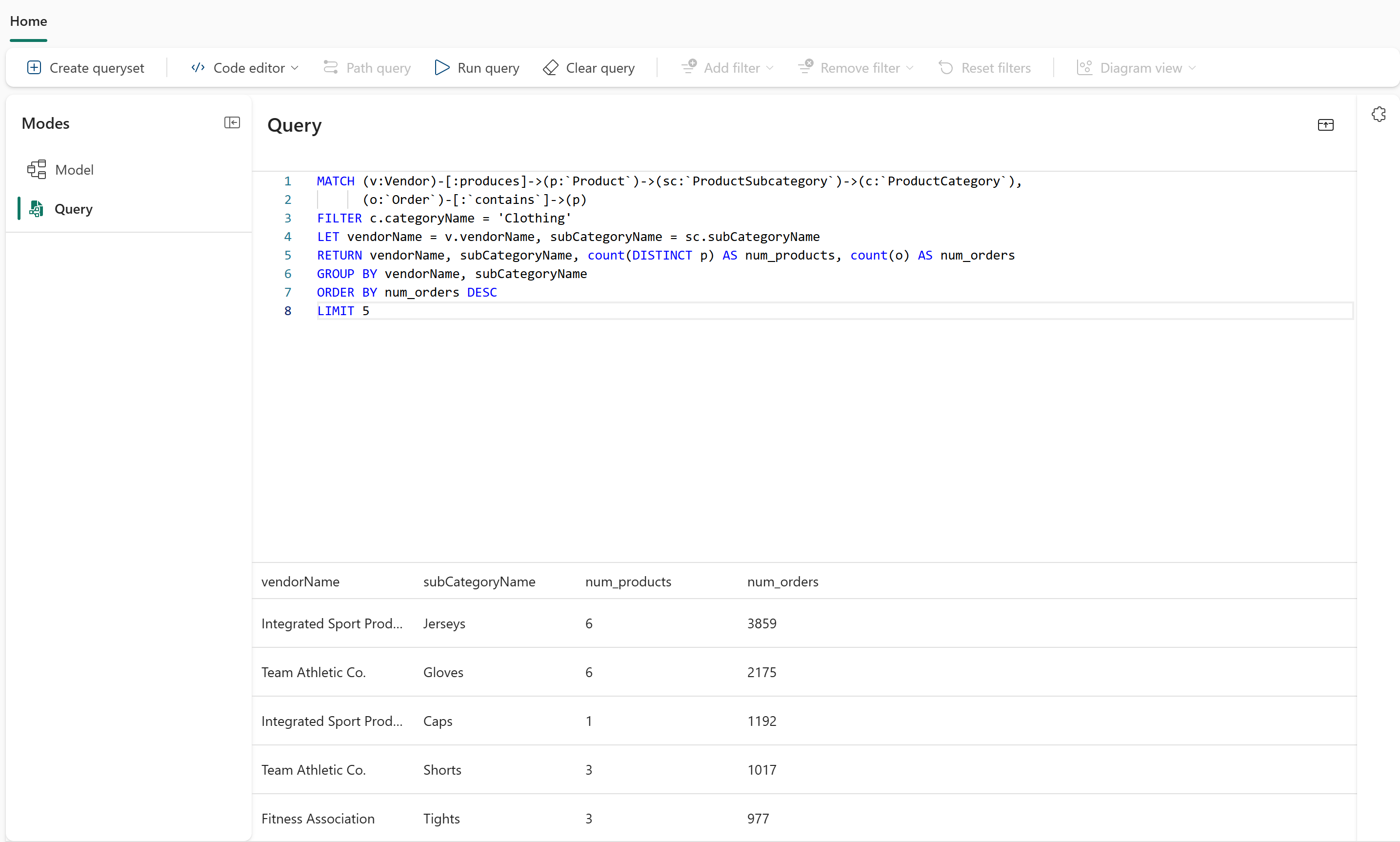
Task: Click the 977 orders value
Action: 758,819
